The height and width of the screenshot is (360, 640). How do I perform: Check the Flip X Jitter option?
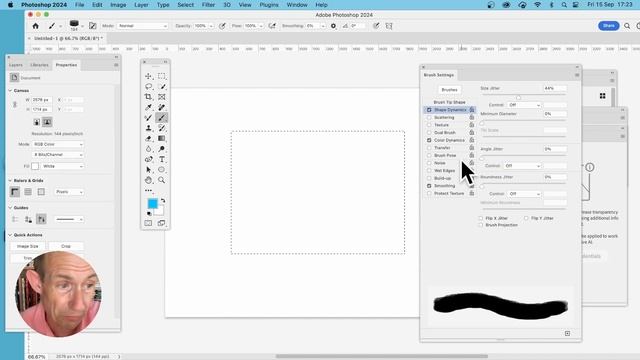point(480,218)
